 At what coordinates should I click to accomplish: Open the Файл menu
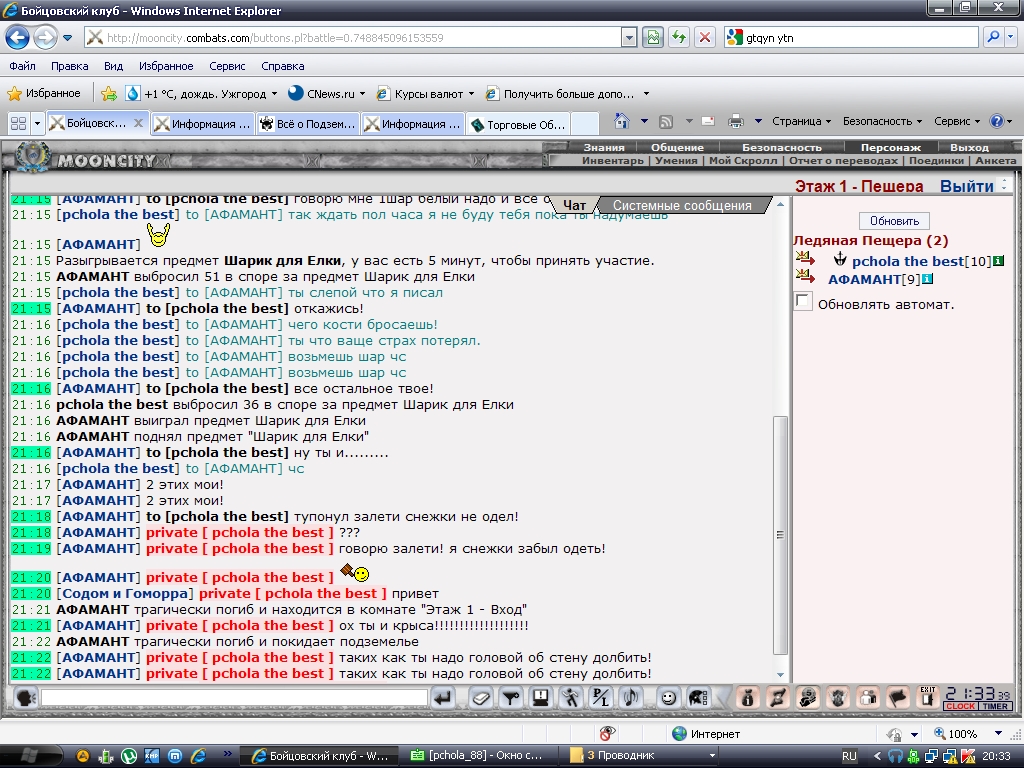point(22,66)
